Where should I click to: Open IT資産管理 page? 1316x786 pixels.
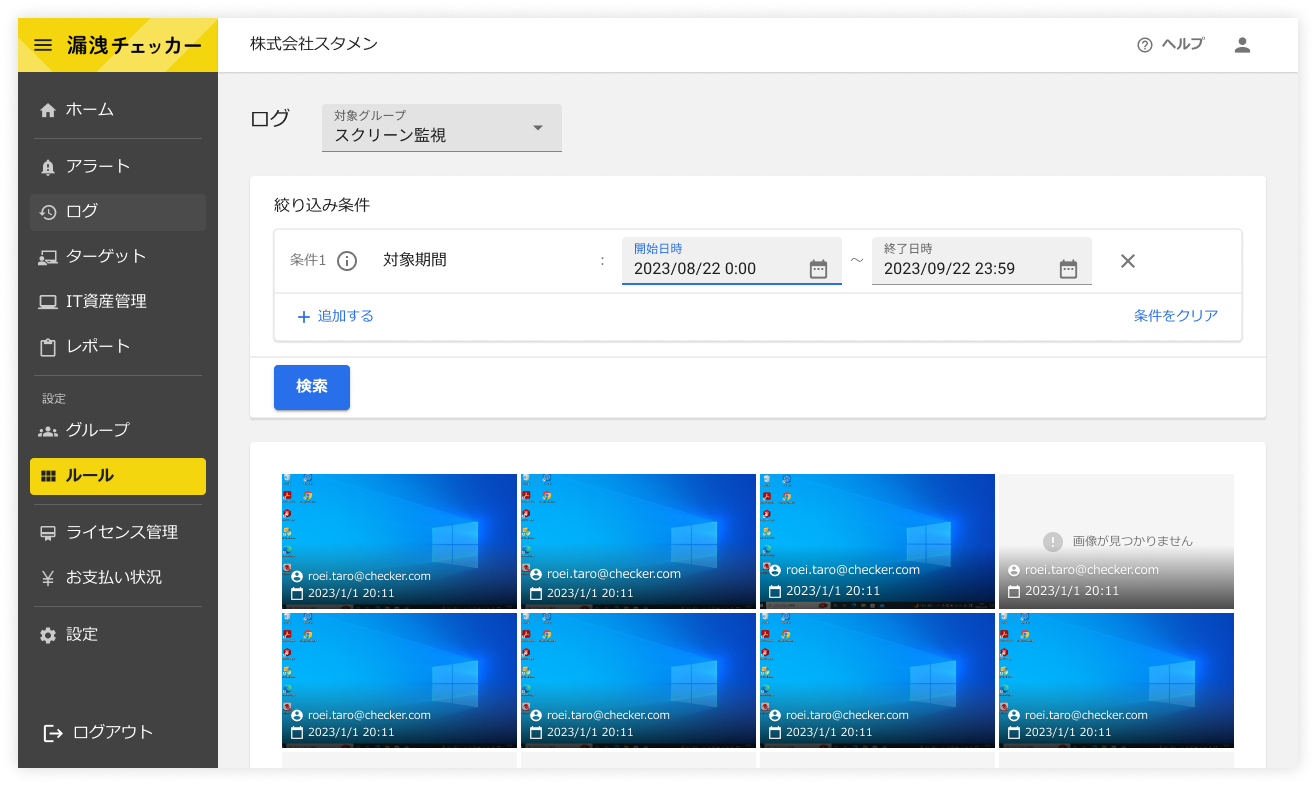pos(118,301)
